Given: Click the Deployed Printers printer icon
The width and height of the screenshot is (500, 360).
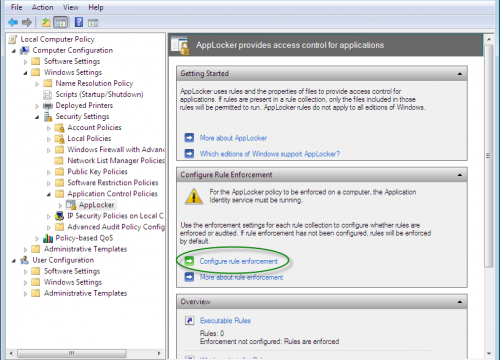Looking at the screenshot, I should pyautogui.click(x=48, y=106).
